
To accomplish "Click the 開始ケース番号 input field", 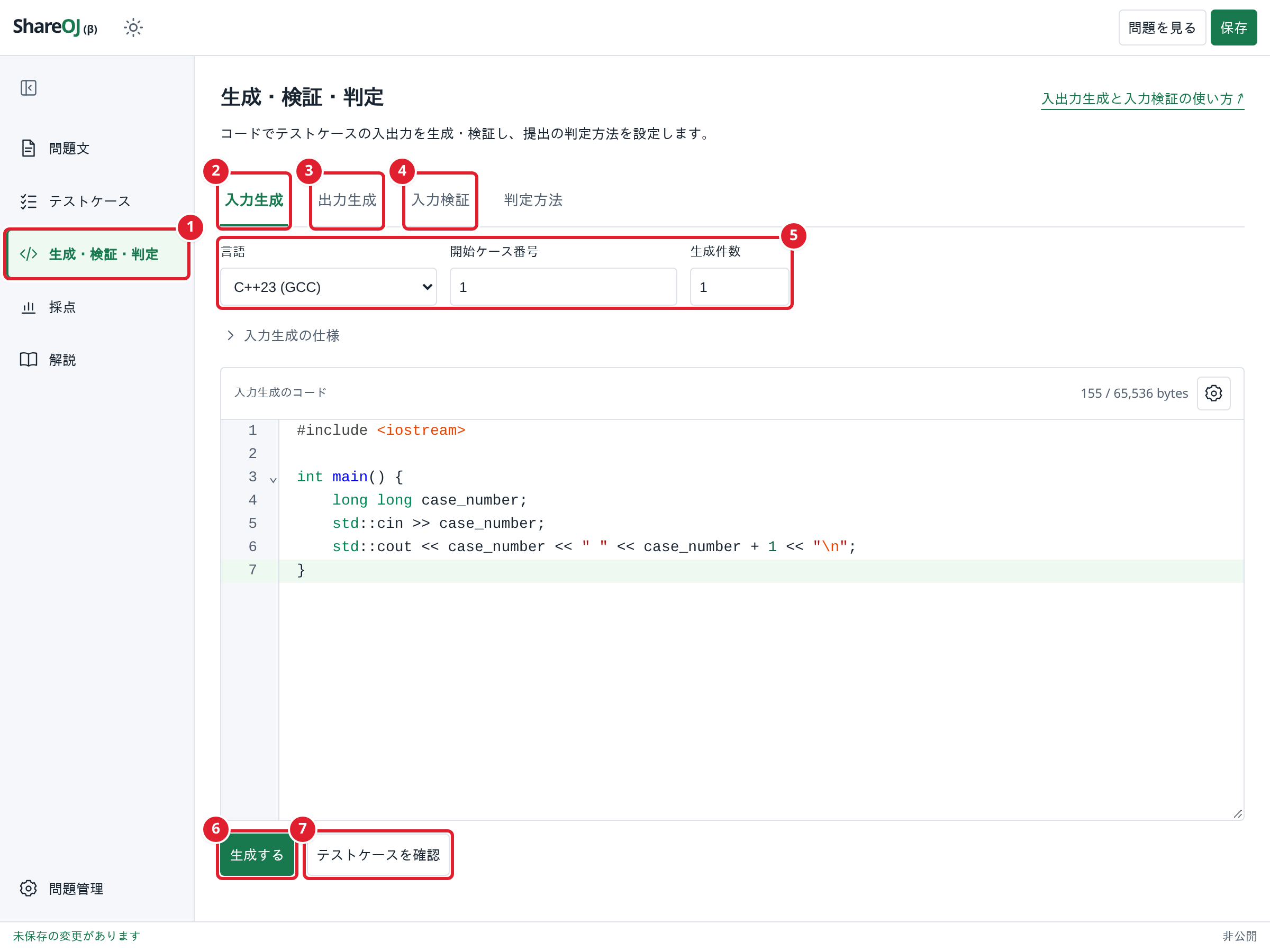I will click(563, 287).
